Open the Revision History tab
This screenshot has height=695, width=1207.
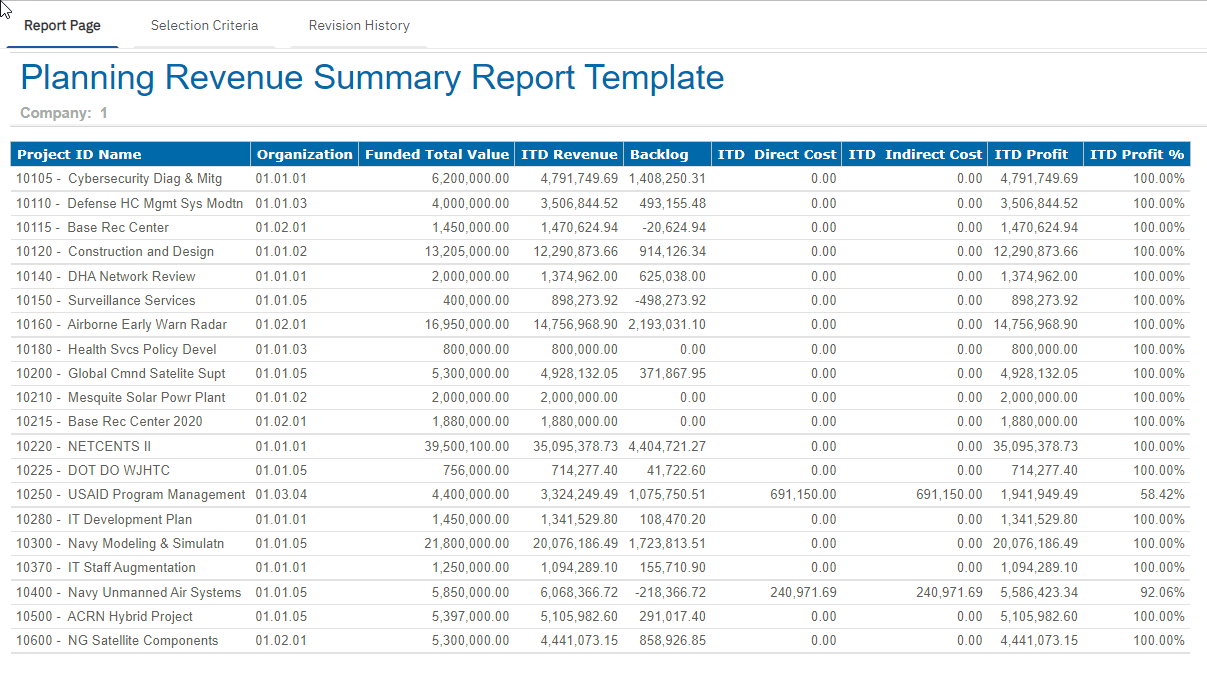(x=359, y=26)
